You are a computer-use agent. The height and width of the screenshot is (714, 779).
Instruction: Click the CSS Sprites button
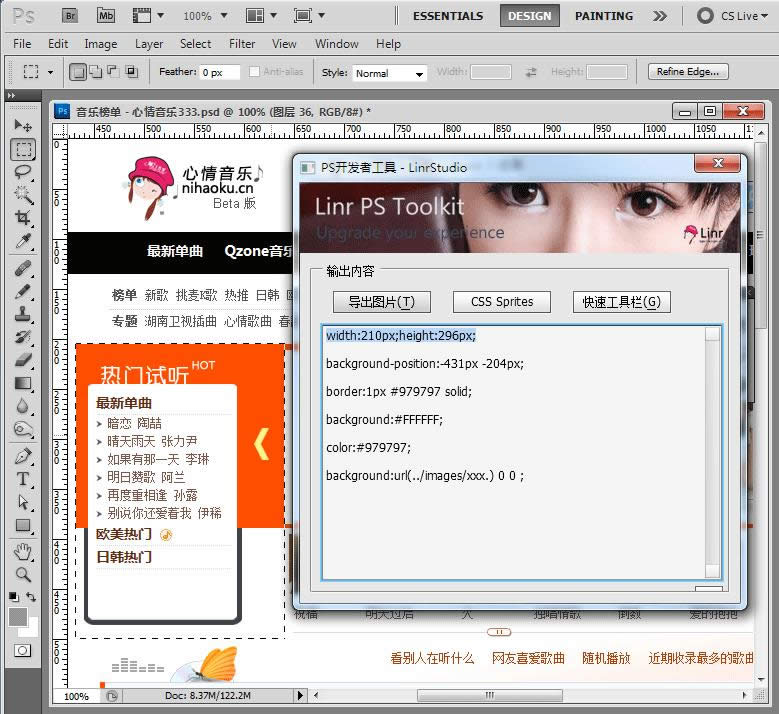[502, 302]
